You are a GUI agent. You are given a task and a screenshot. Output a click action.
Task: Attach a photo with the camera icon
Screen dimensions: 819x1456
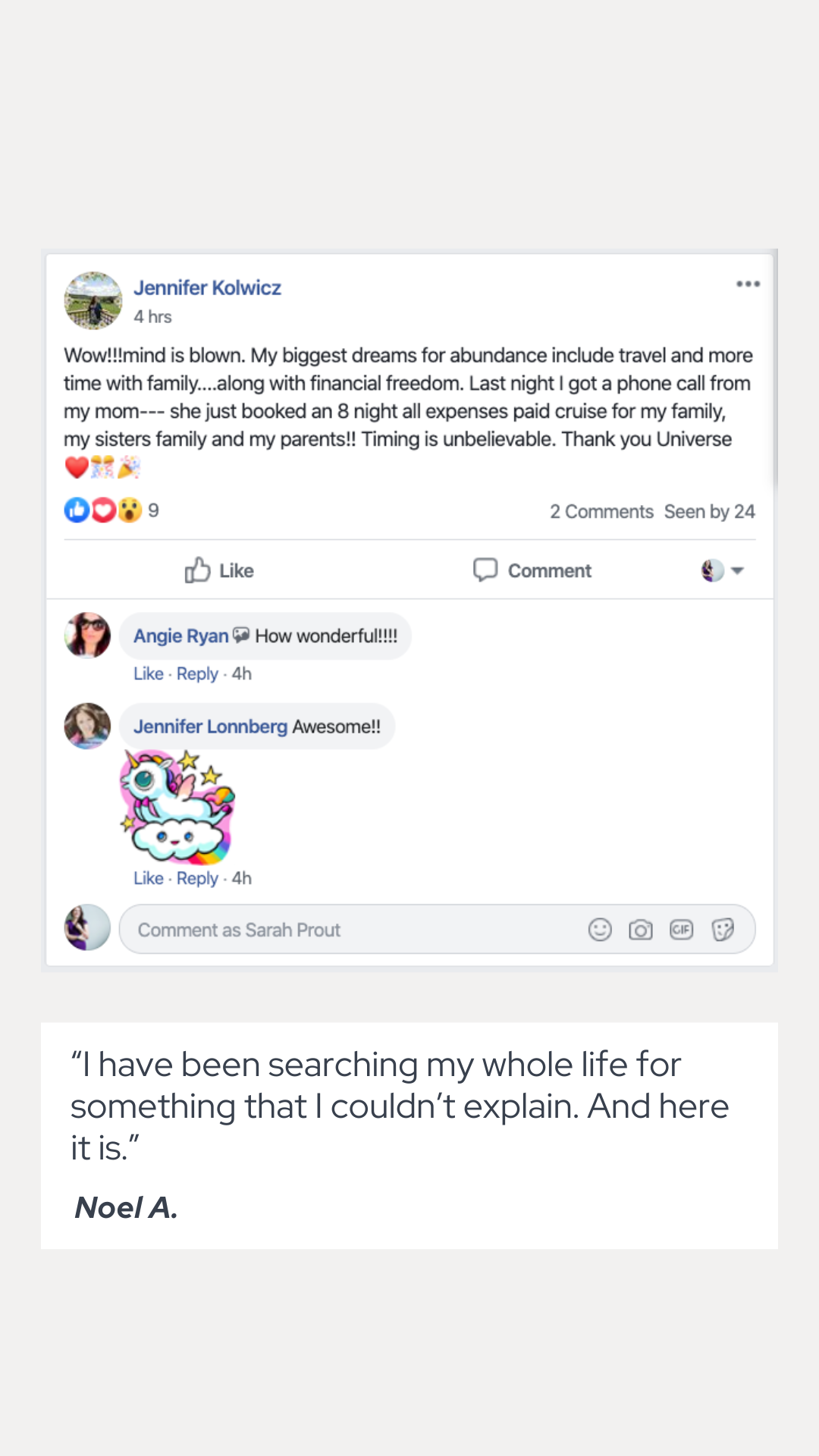641,930
